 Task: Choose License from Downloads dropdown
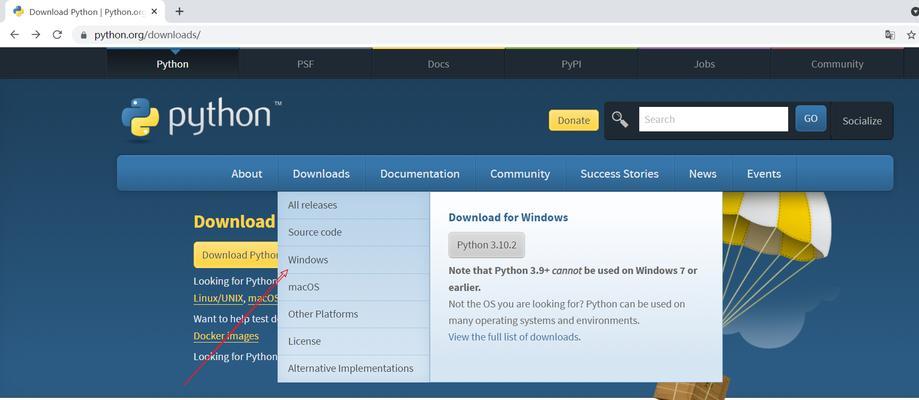pyautogui.click(x=353, y=341)
